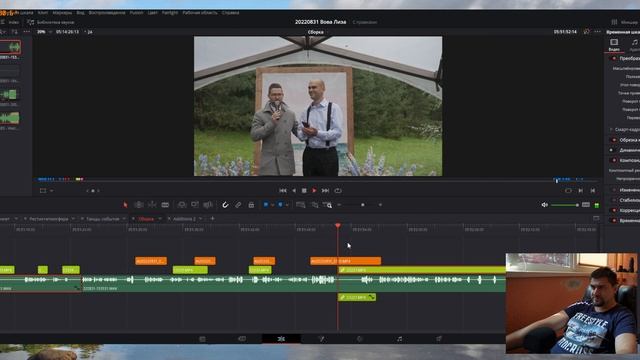
Task: Open the Fairlight page music-note icon
Action: 399,339
